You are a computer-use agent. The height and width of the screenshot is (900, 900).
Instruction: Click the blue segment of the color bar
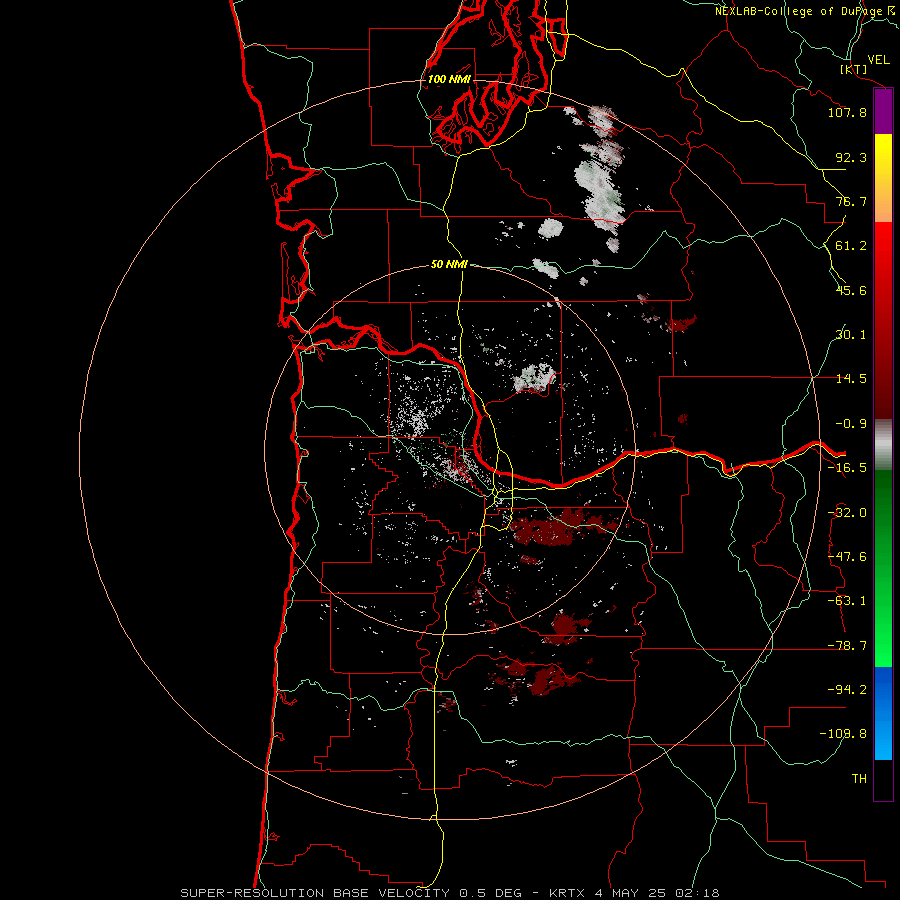click(x=883, y=713)
